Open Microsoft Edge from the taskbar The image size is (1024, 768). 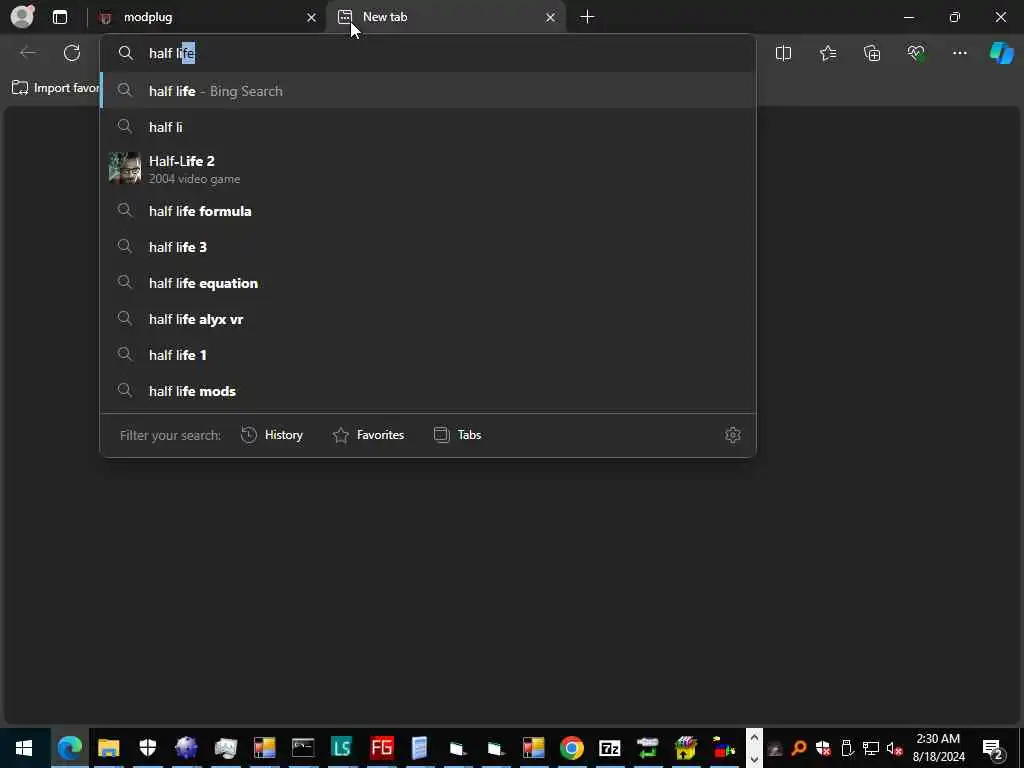coord(70,748)
